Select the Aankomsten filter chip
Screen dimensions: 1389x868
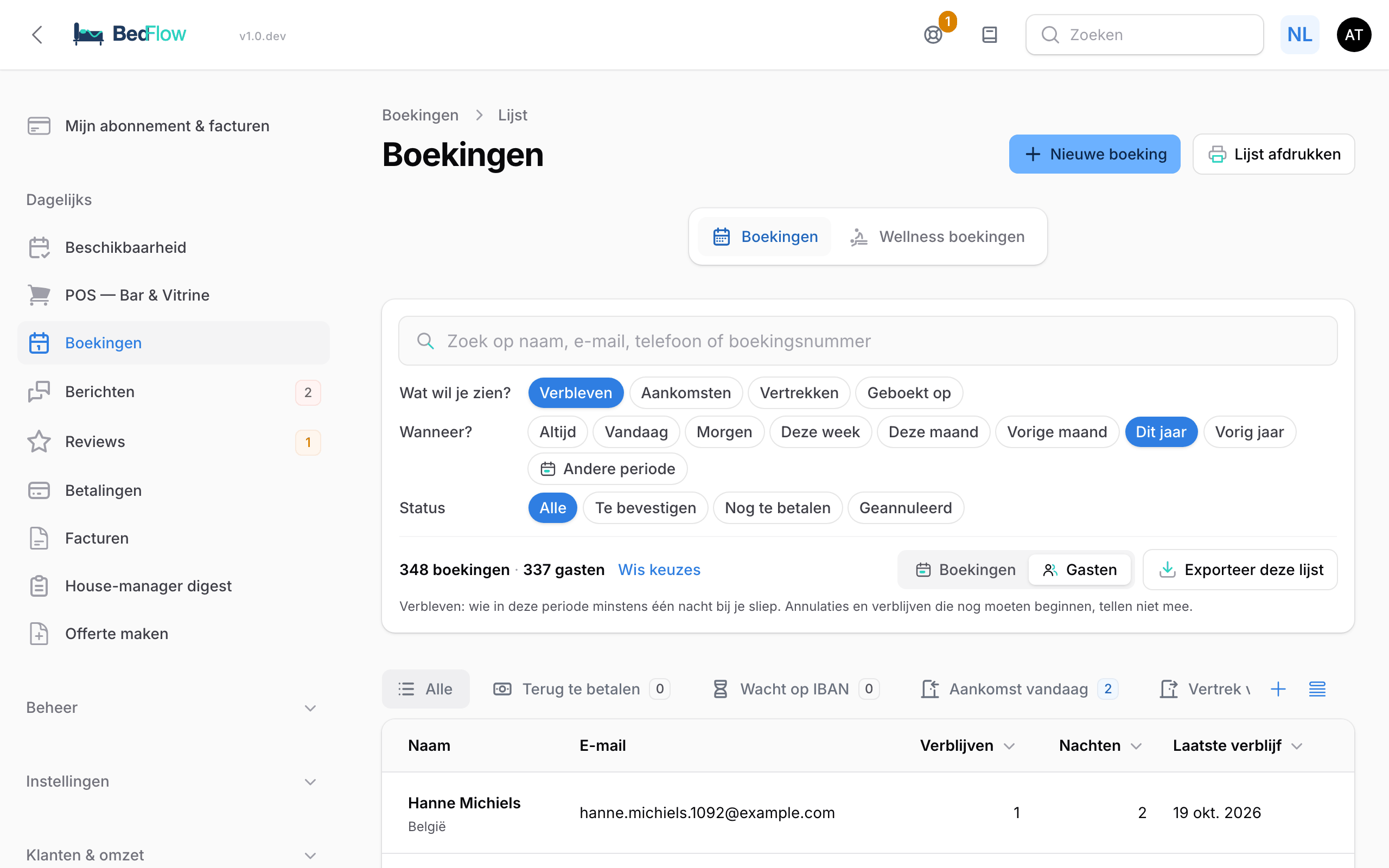(x=686, y=393)
